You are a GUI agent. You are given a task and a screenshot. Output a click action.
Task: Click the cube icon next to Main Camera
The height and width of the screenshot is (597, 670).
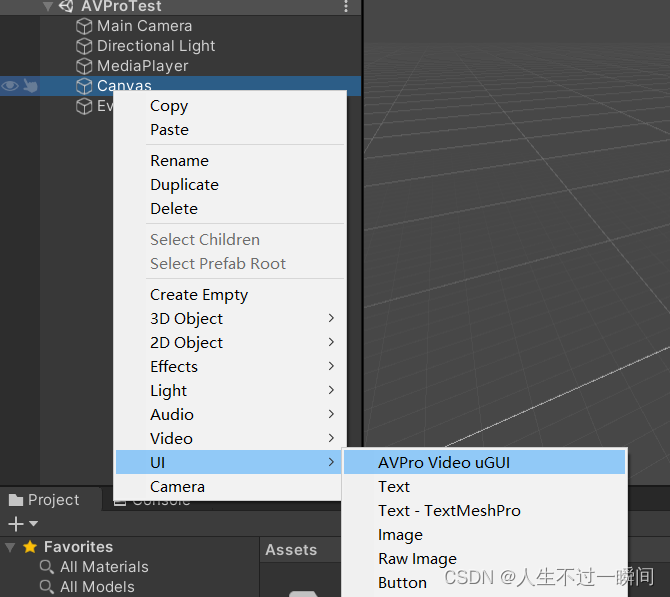pyautogui.click(x=84, y=26)
